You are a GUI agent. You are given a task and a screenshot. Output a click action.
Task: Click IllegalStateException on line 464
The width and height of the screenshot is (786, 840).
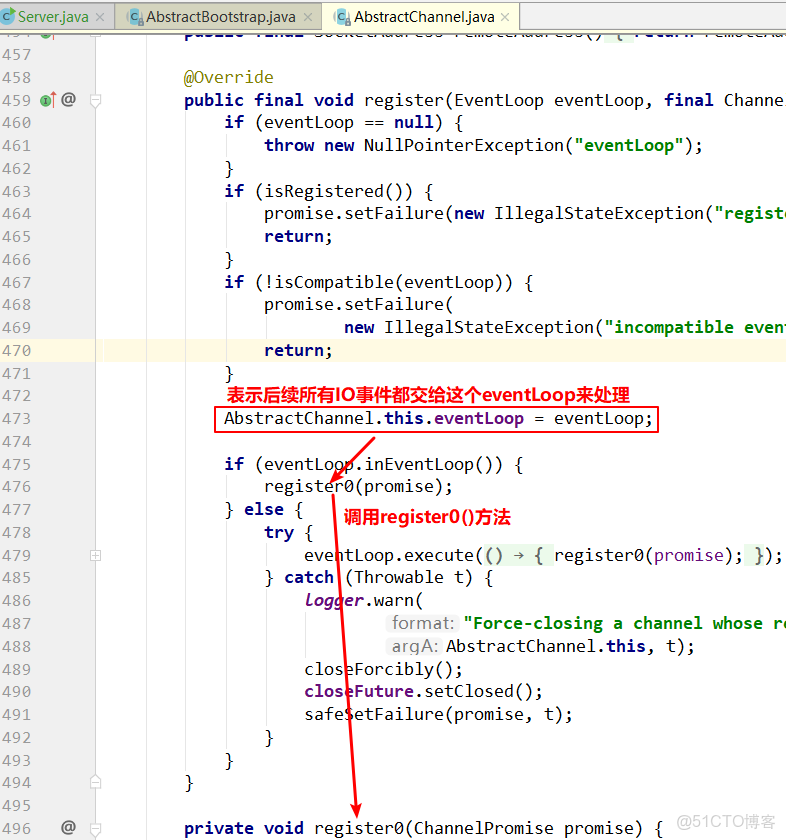(598, 214)
